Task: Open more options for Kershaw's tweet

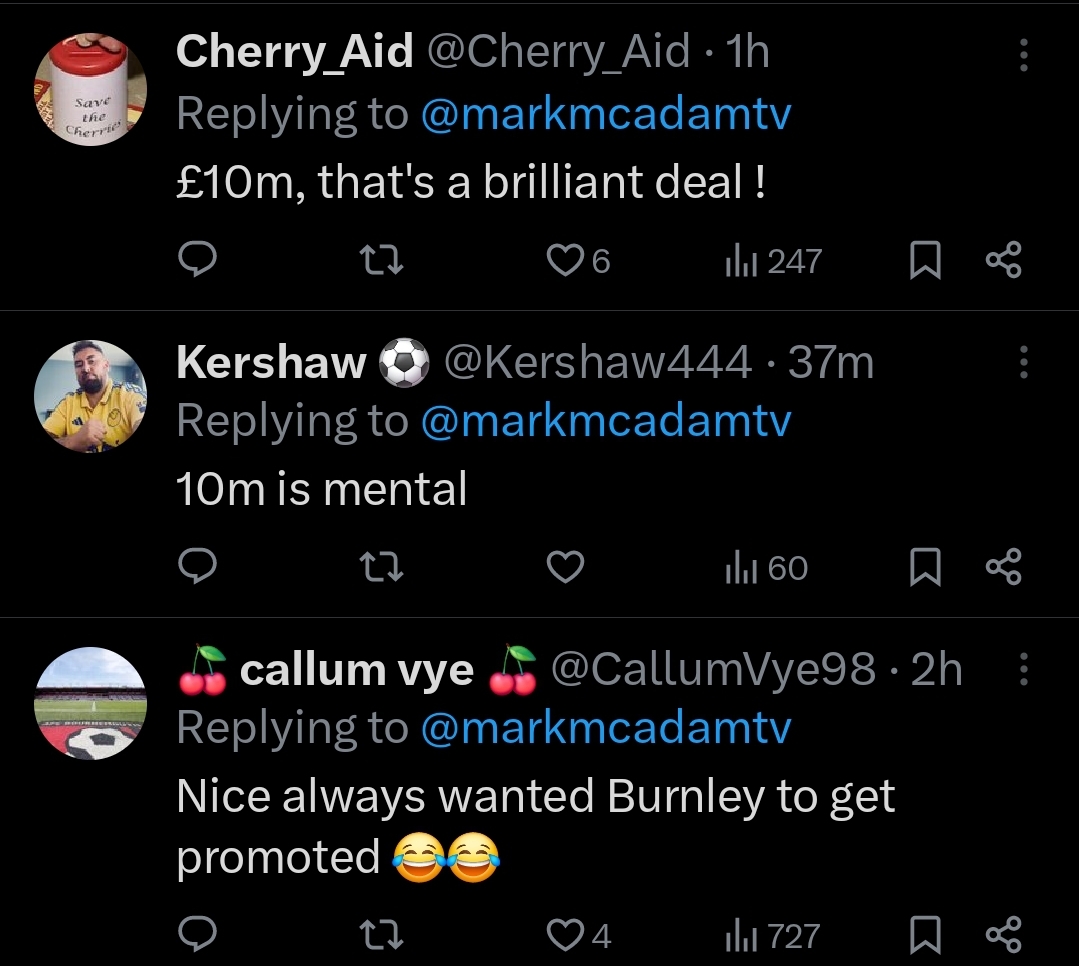Action: click(1023, 362)
